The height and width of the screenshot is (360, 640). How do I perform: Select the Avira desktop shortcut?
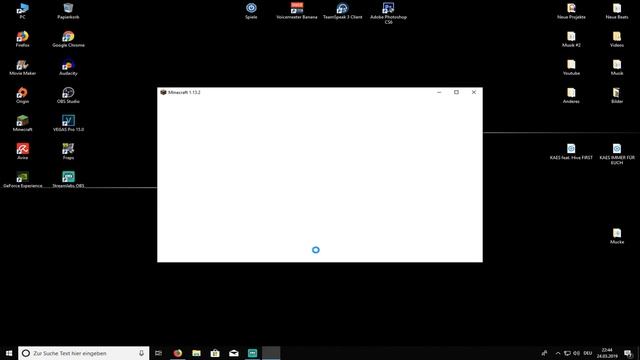click(x=22, y=152)
